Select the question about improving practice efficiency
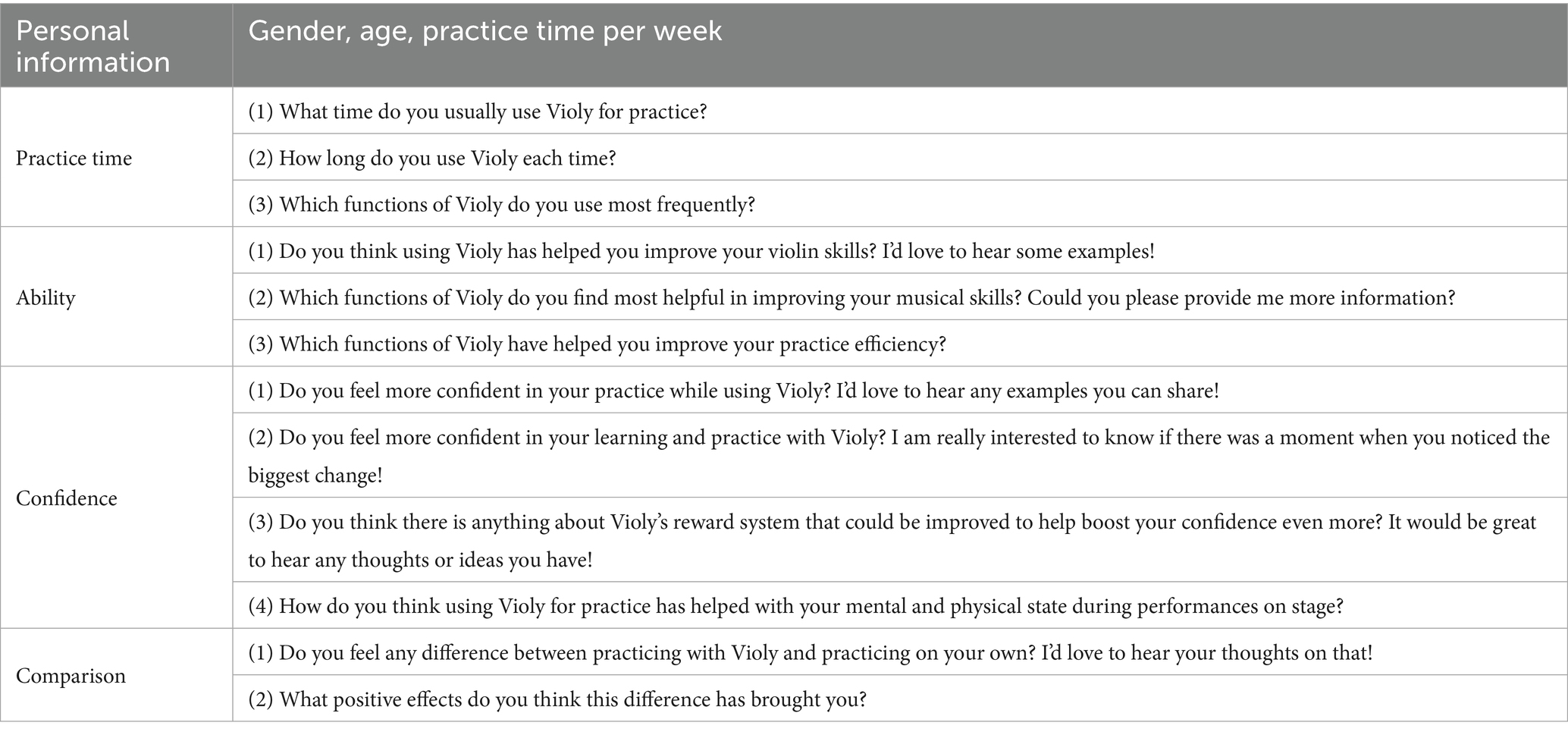This screenshot has width=1568, height=735. click(x=597, y=344)
